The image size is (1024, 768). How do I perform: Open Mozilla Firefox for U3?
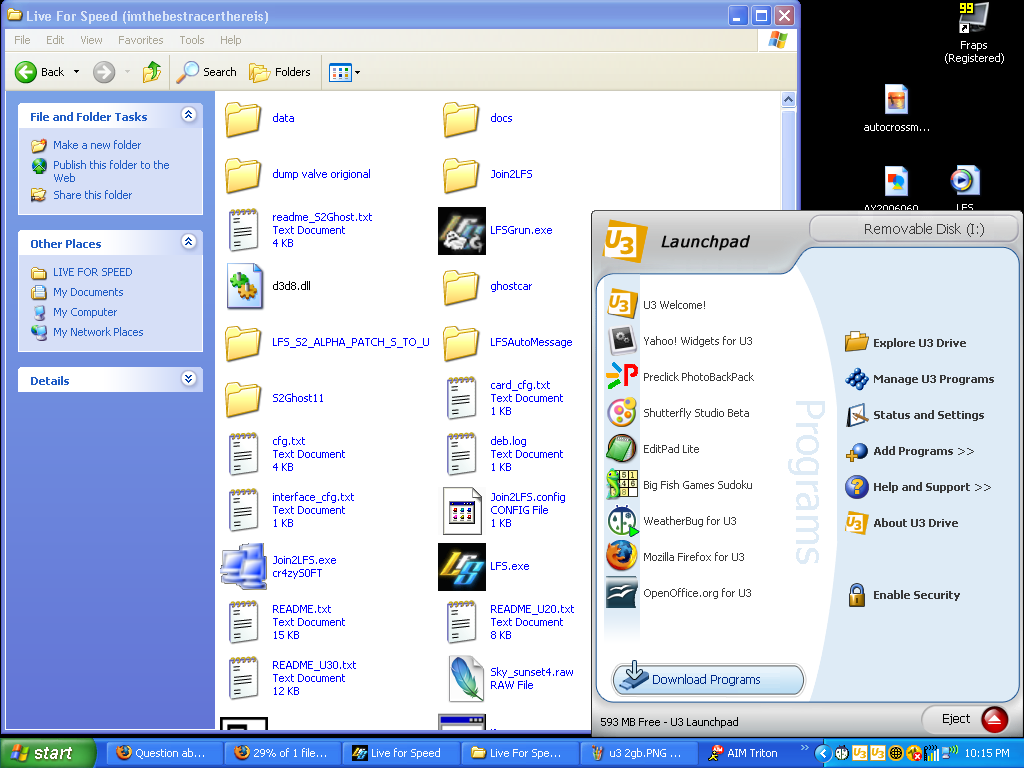[x=677, y=556]
